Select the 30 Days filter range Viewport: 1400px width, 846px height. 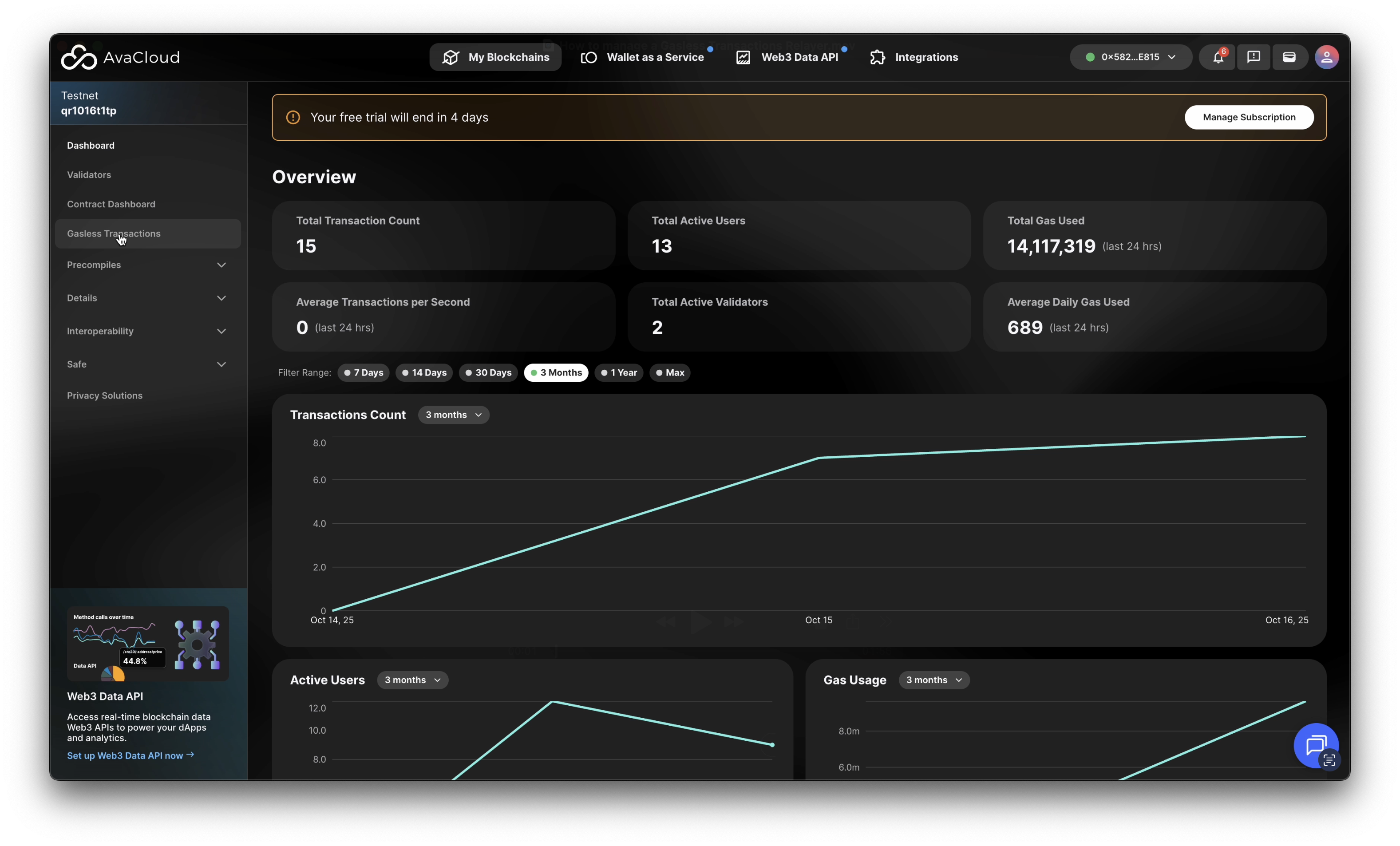[x=488, y=373]
